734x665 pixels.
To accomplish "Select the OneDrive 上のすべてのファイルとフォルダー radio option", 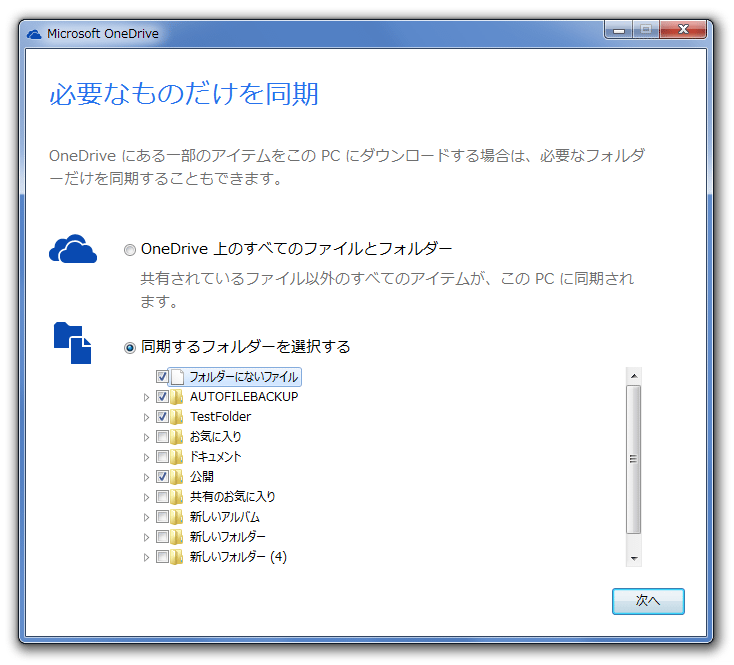I will point(130,250).
